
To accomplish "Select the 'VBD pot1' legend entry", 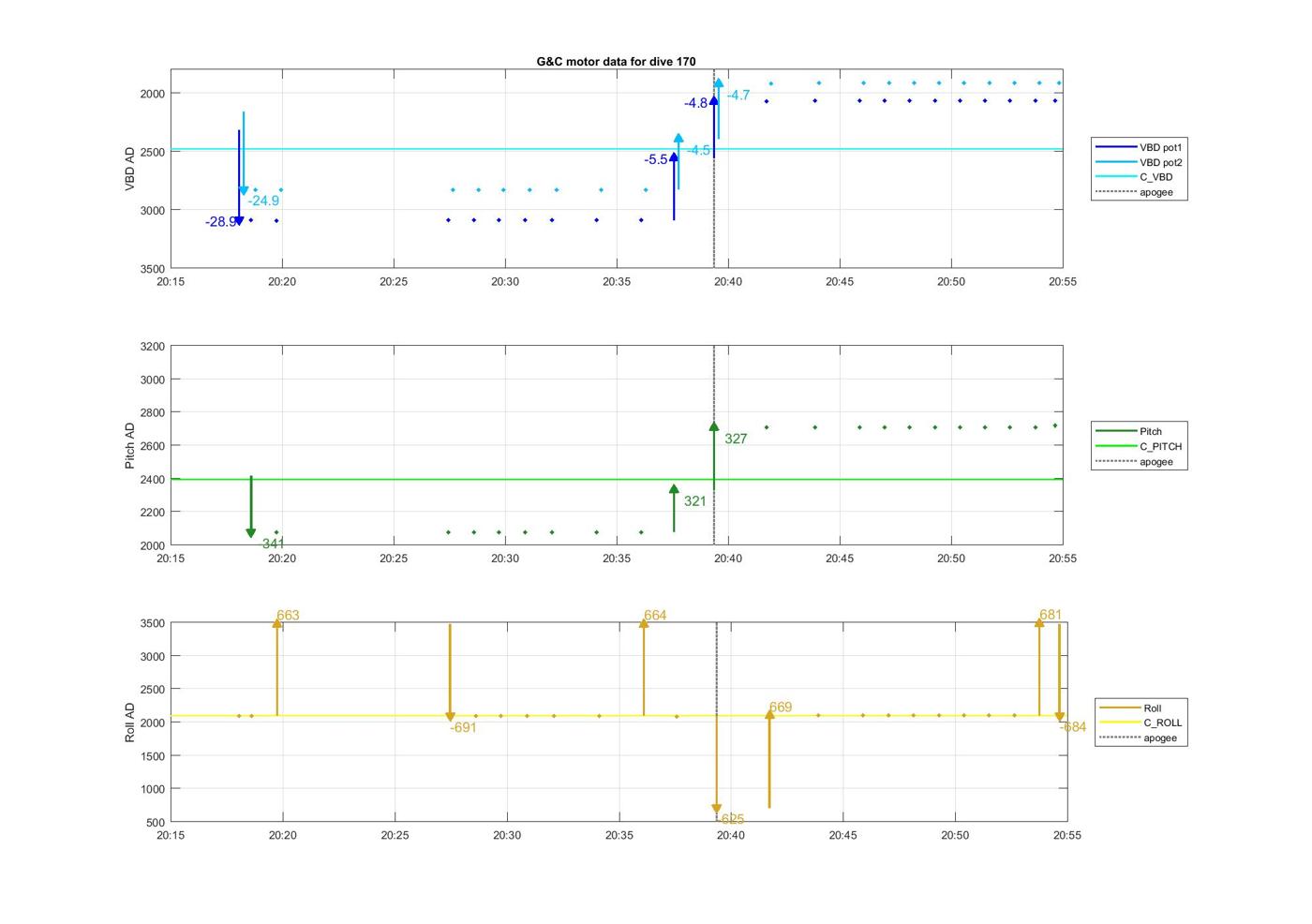I will (x=1140, y=147).
